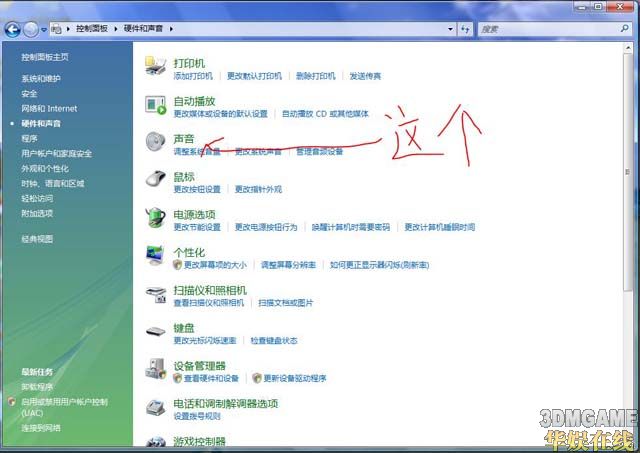
Task: Click the Forward navigation arrow
Action: click(x=31, y=29)
